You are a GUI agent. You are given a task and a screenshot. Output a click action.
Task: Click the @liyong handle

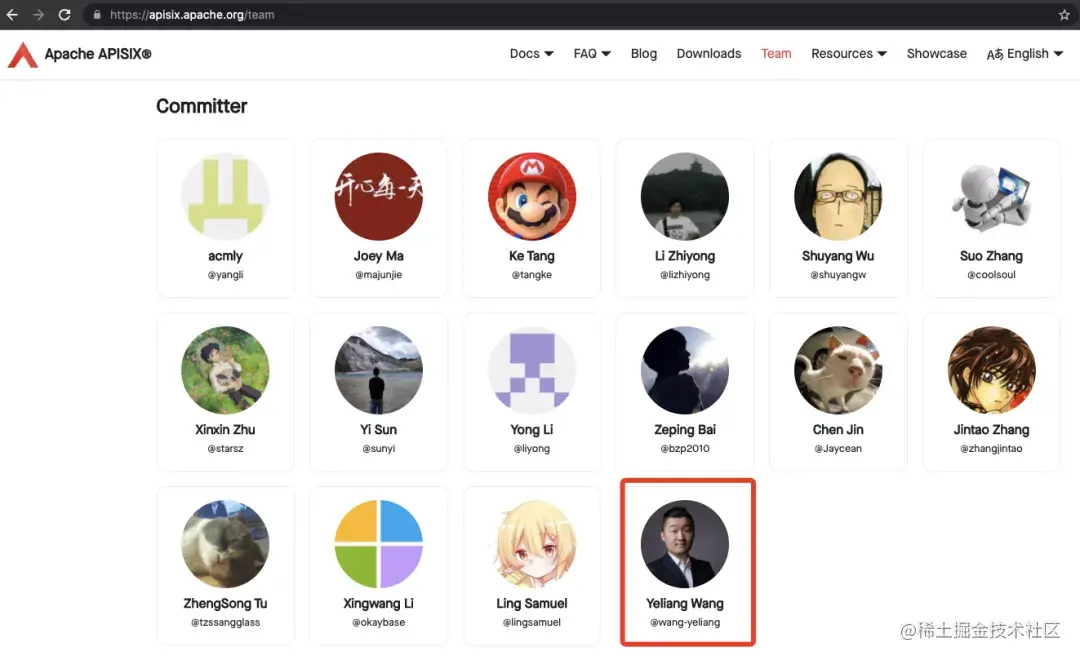(x=532, y=448)
